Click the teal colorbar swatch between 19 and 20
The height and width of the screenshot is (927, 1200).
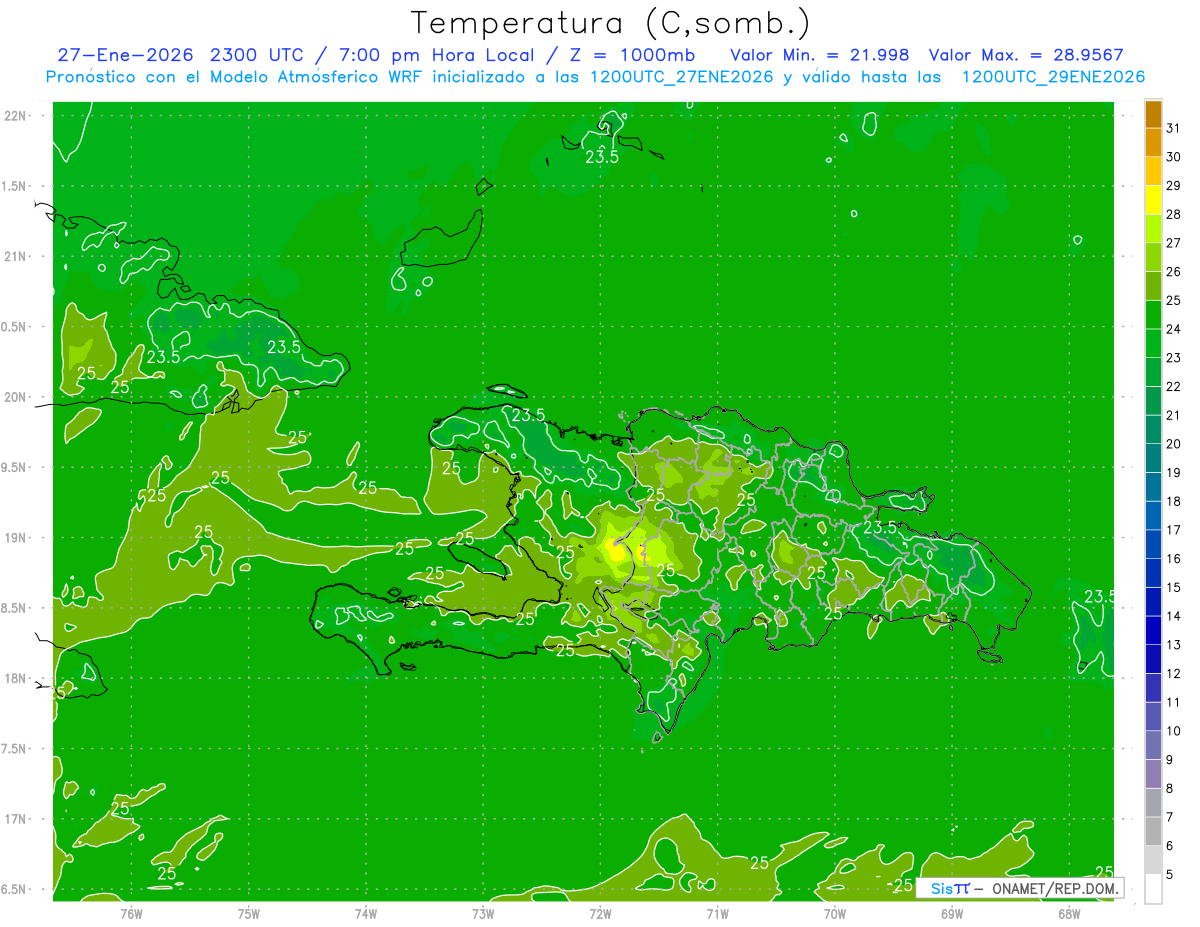1153,458
